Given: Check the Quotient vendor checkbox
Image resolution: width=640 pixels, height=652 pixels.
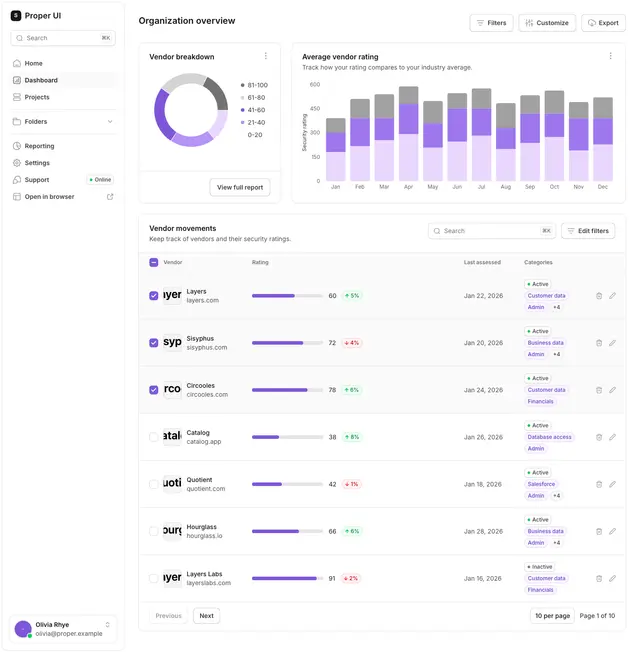Looking at the screenshot, I should click(x=153, y=484).
